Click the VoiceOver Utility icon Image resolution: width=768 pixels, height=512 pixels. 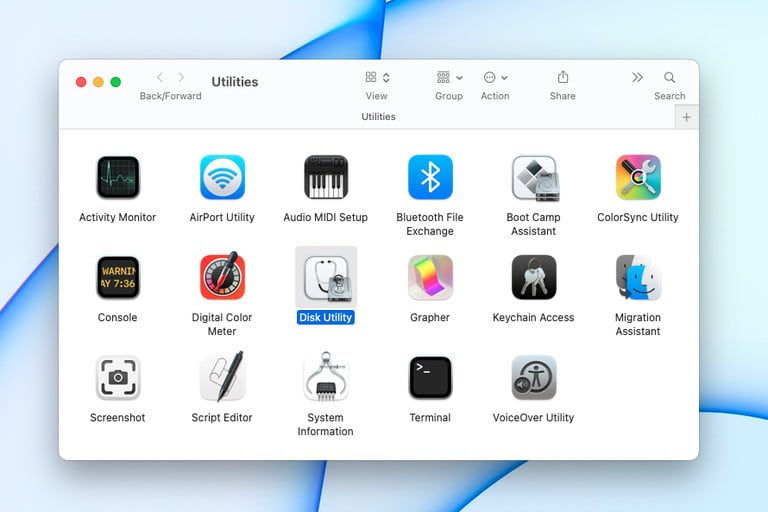[x=533, y=378]
